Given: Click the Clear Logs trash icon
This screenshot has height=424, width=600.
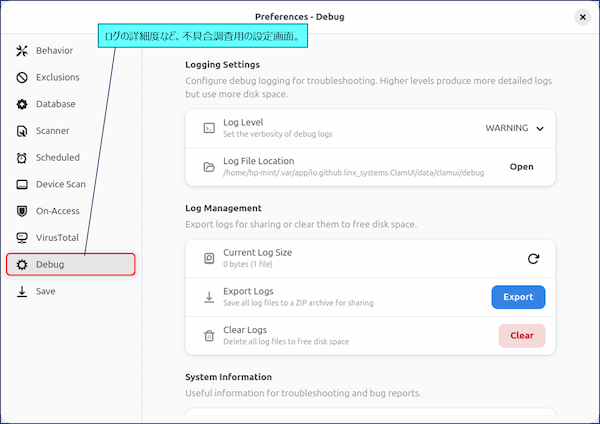Looking at the screenshot, I should tap(209, 336).
